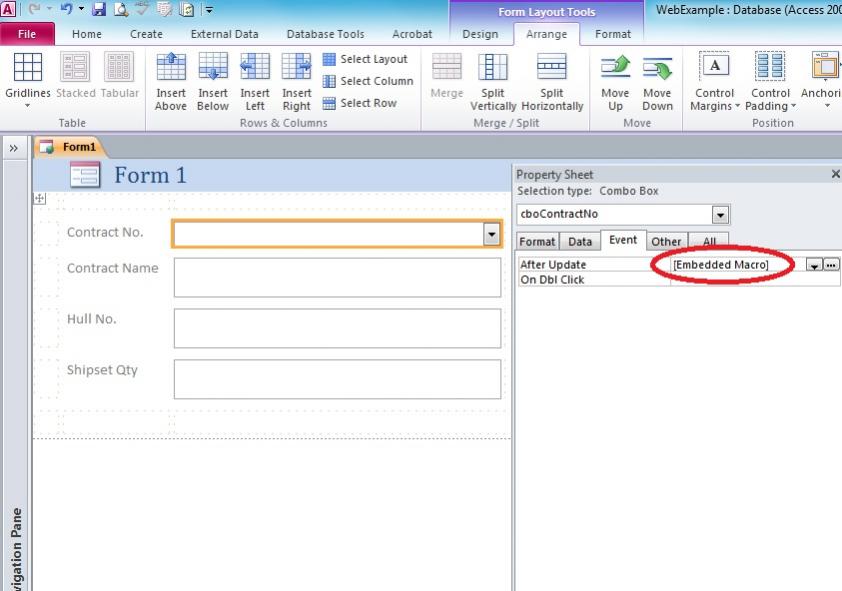Click the After Update property value

coord(738,265)
